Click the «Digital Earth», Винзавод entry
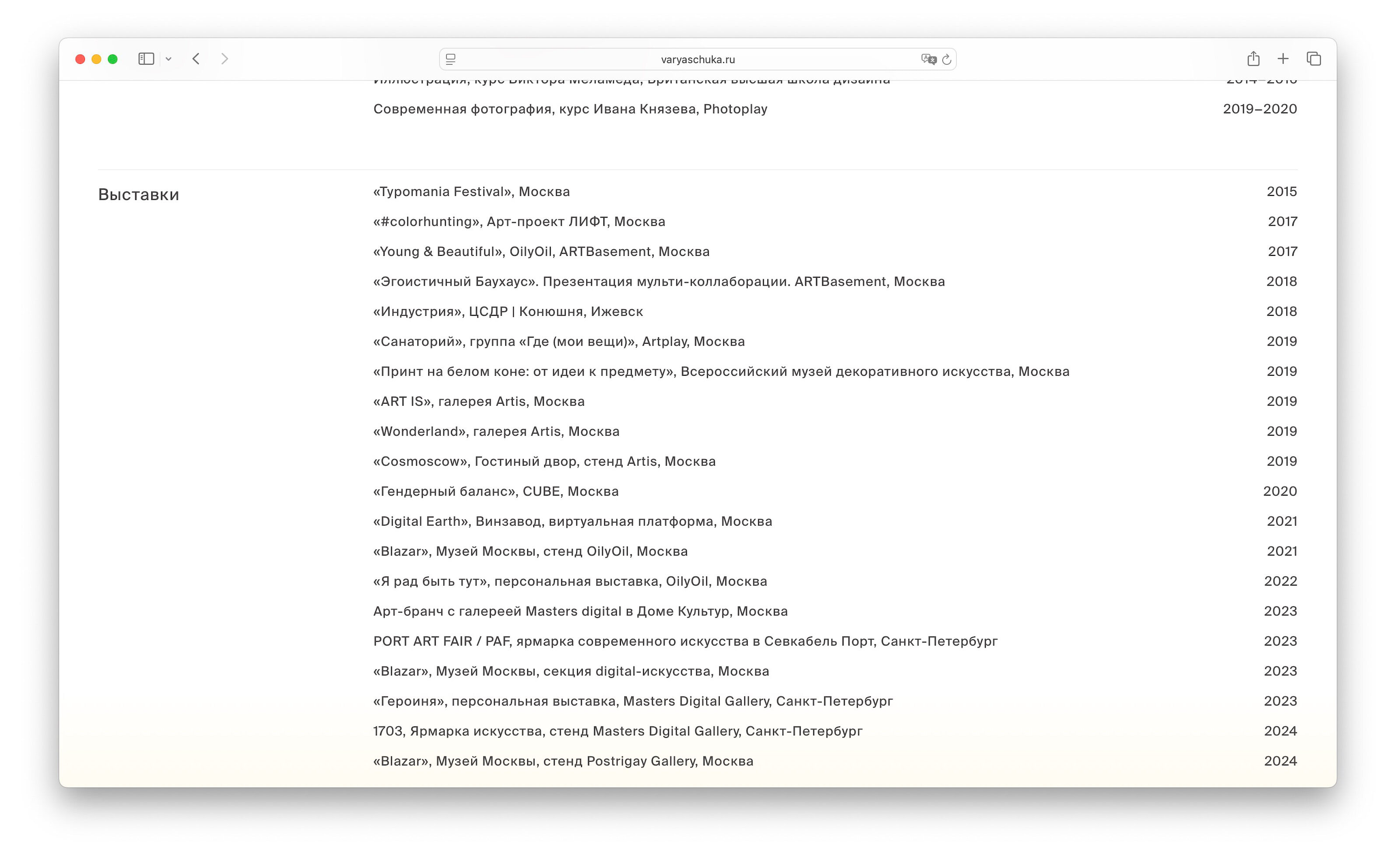 coord(573,522)
